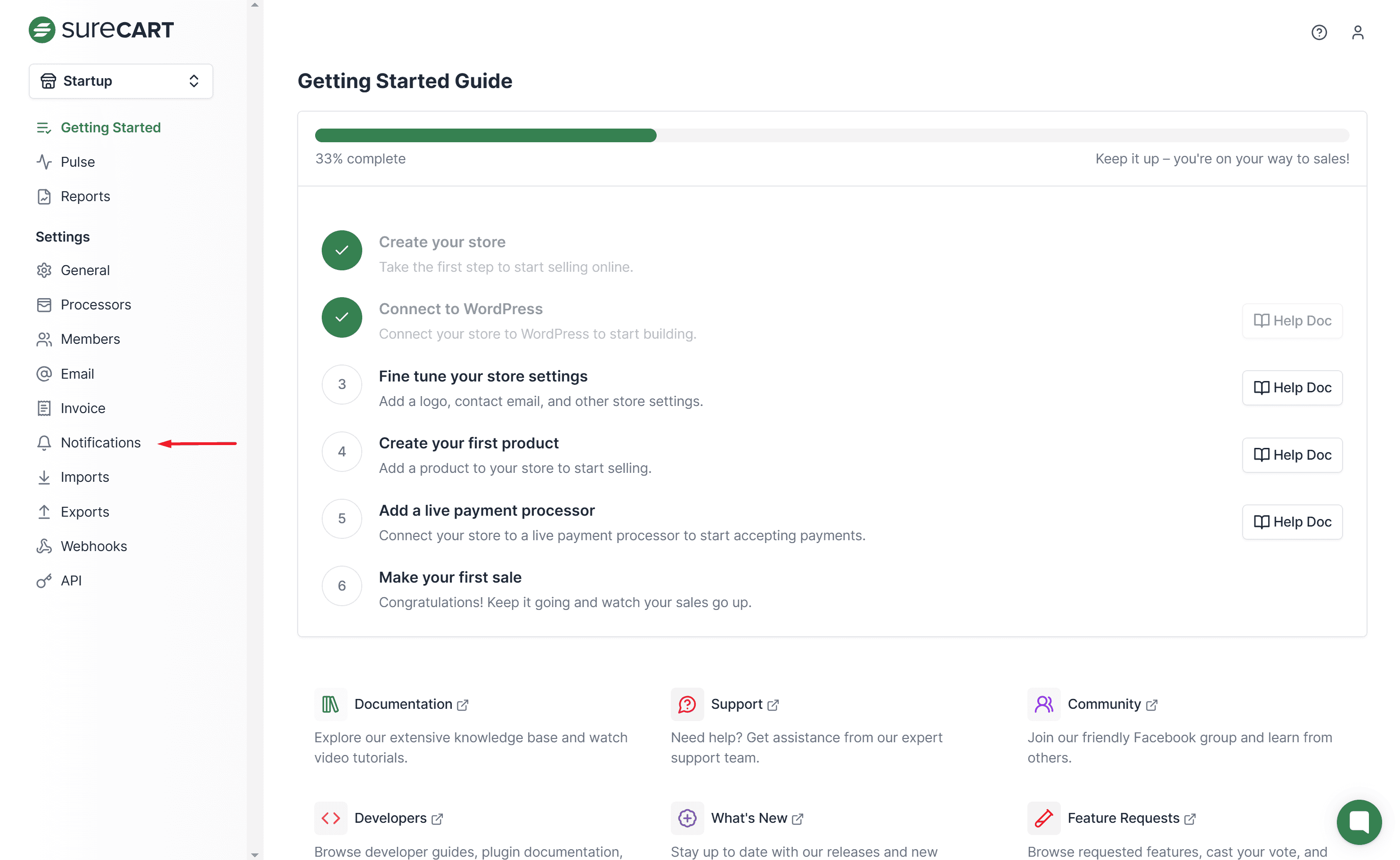Screen dimensions: 1400x860
Task: Click the Support chat icon
Action: (687, 704)
